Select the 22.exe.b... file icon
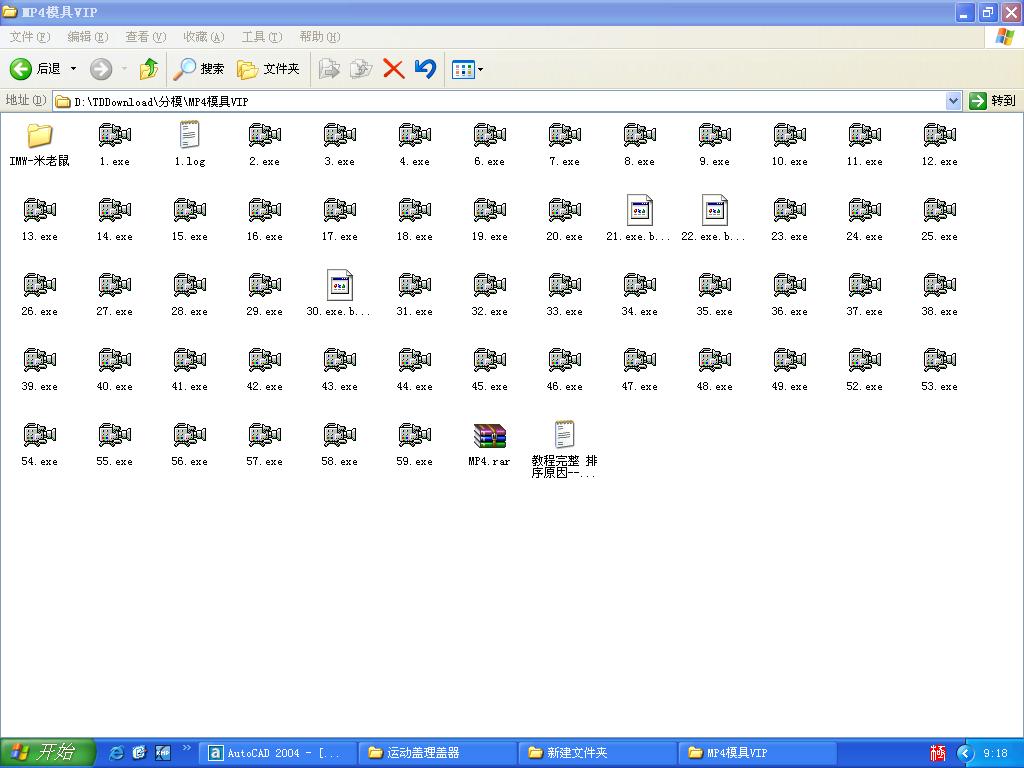The width and height of the screenshot is (1024, 768). coord(714,210)
